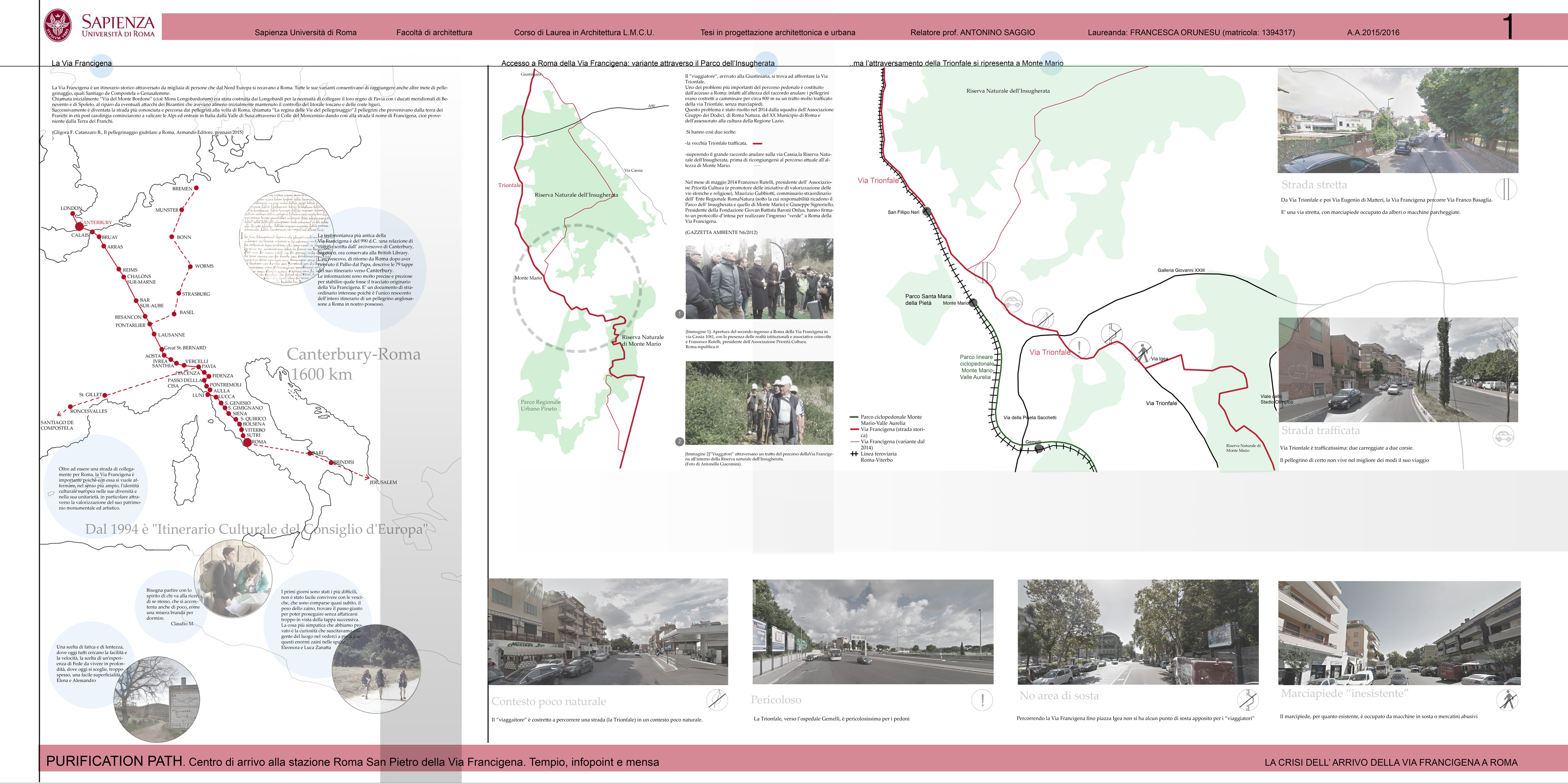Image resolution: width=1568 pixels, height=783 pixels.
Task: Click the Sapienza university crest logo
Action: (58, 26)
